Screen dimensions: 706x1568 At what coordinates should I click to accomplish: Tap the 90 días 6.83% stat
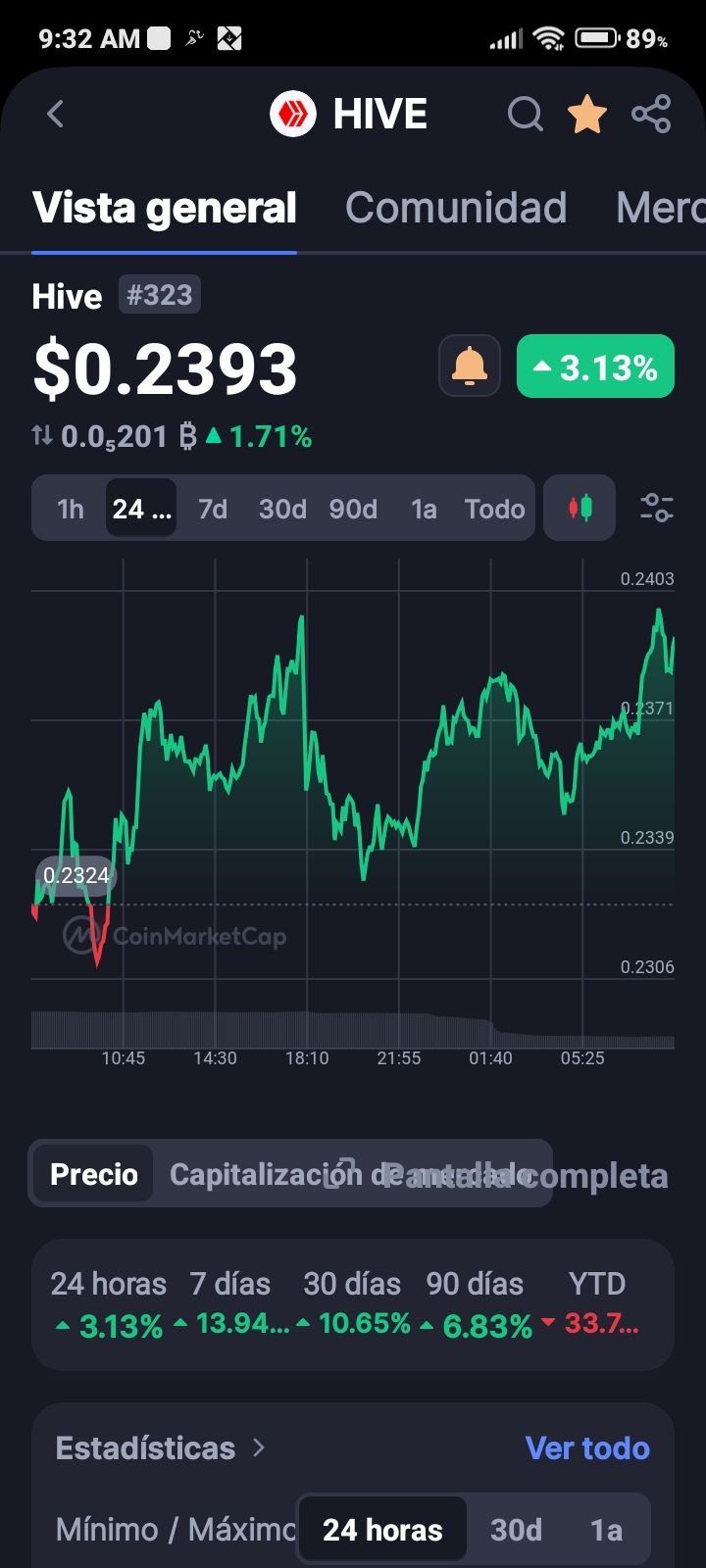476,1305
